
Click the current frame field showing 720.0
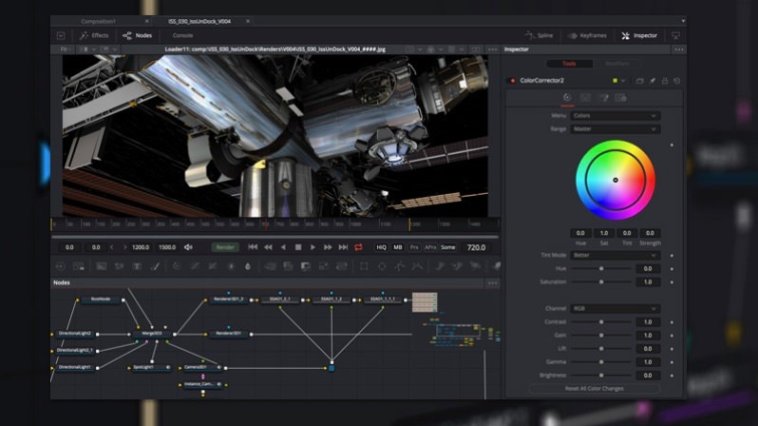tap(476, 247)
